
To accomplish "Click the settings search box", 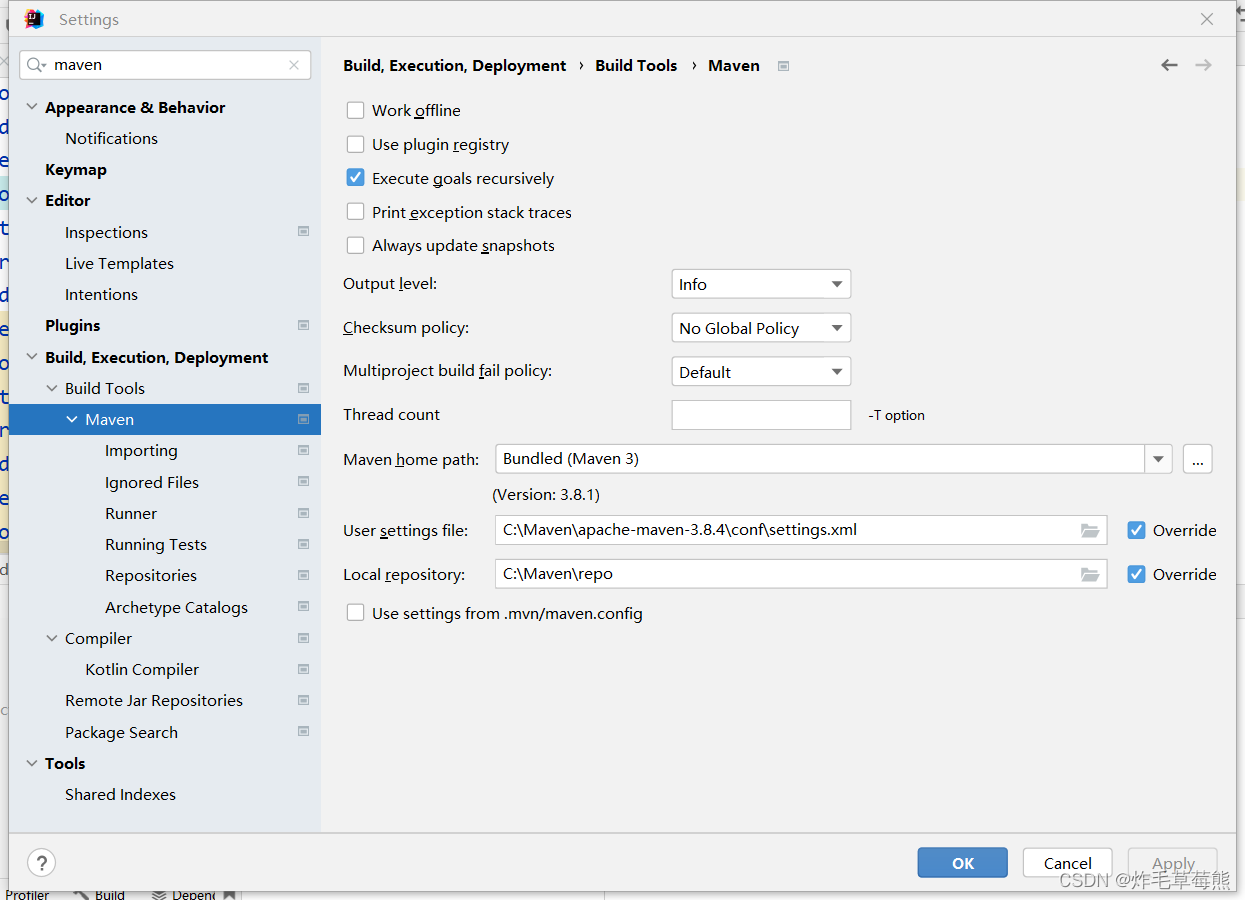I will 165,65.
